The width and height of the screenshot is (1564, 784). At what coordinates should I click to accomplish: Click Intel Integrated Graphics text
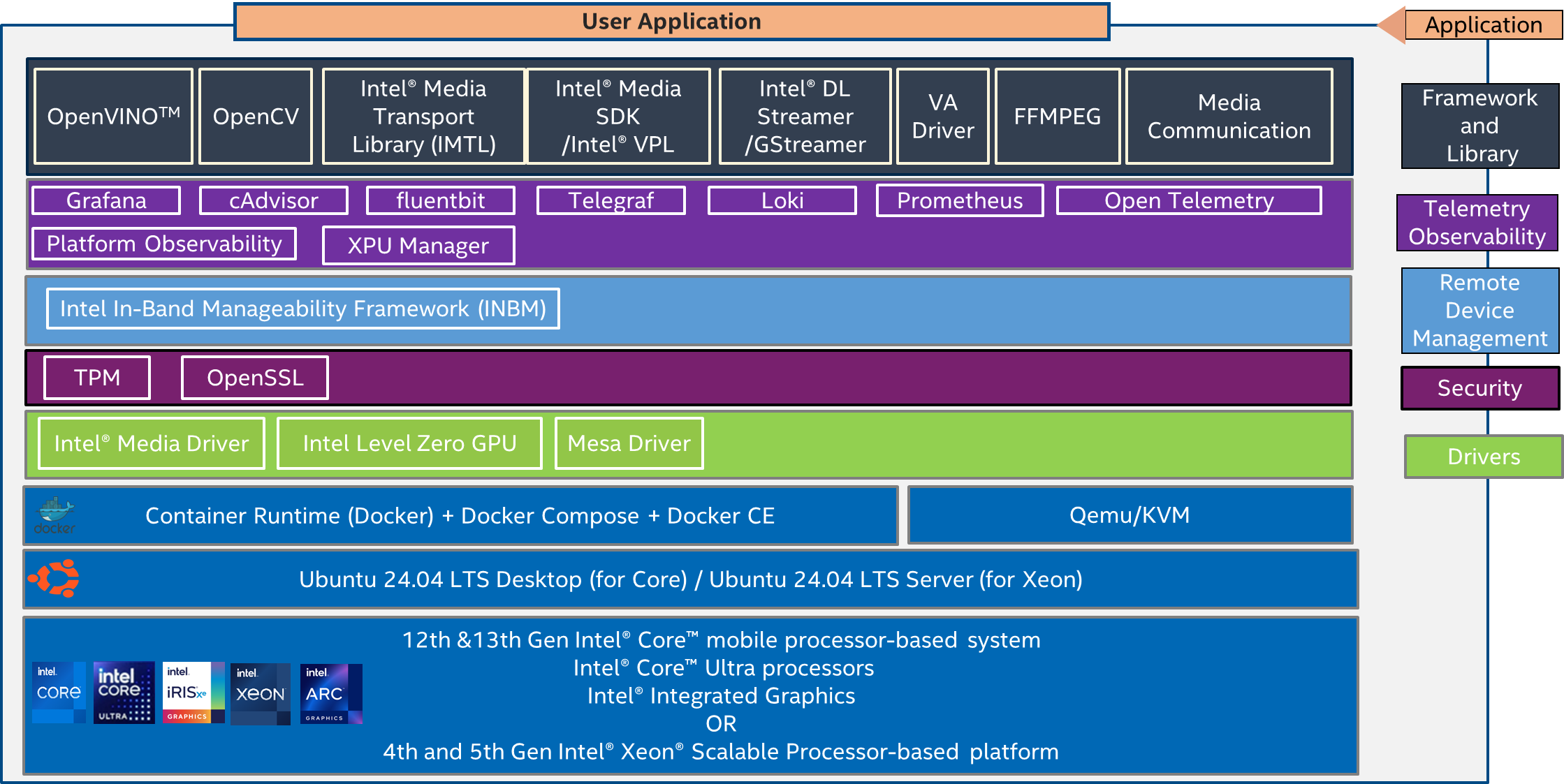721,695
